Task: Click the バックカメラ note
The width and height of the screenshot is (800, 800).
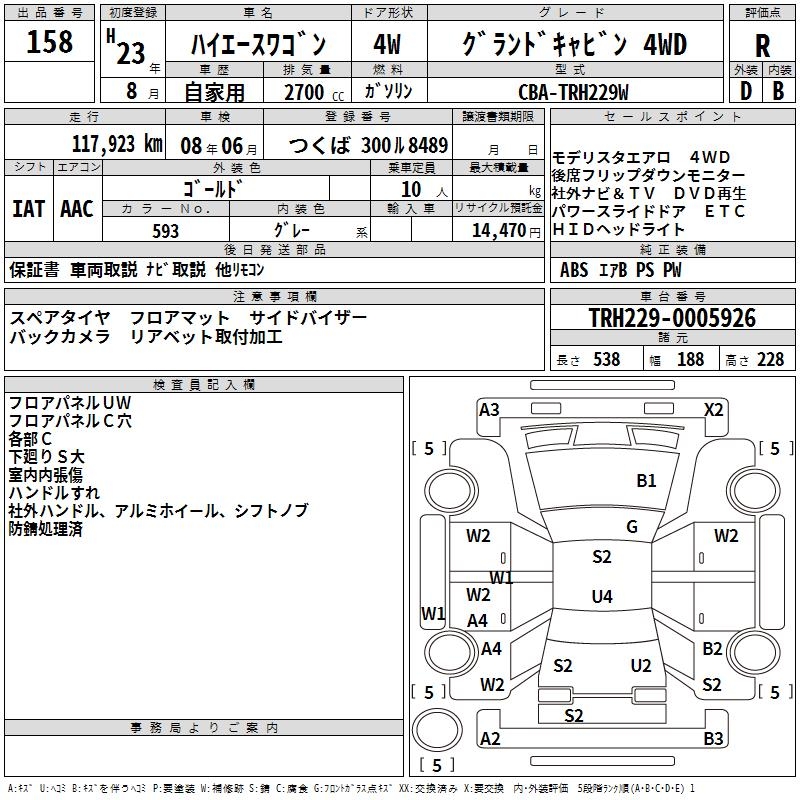Action: (x=60, y=337)
